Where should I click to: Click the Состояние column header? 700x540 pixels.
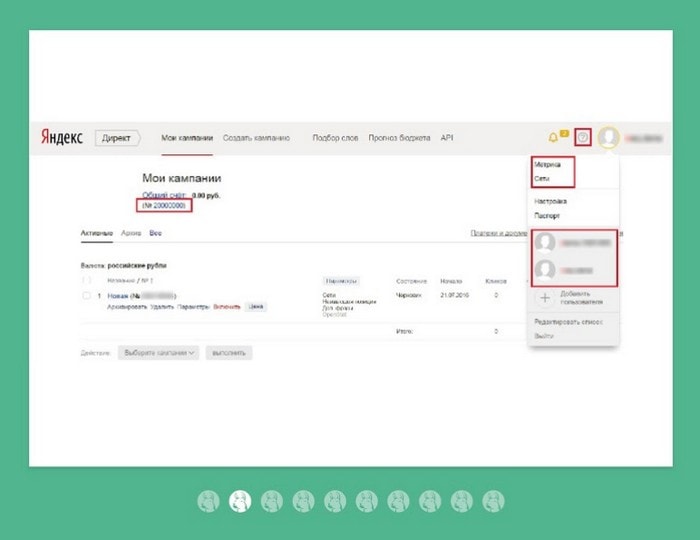(411, 281)
